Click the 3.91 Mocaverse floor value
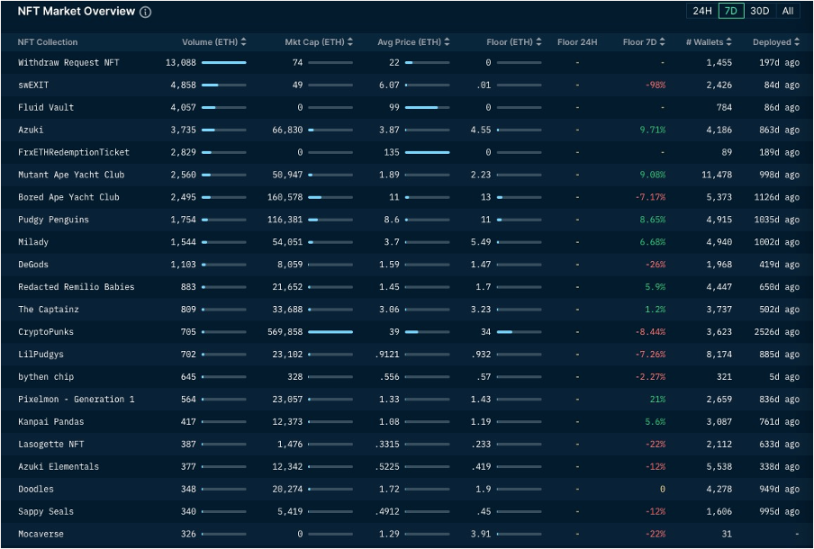The width and height of the screenshot is (814, 549). [x=481, y=533]
